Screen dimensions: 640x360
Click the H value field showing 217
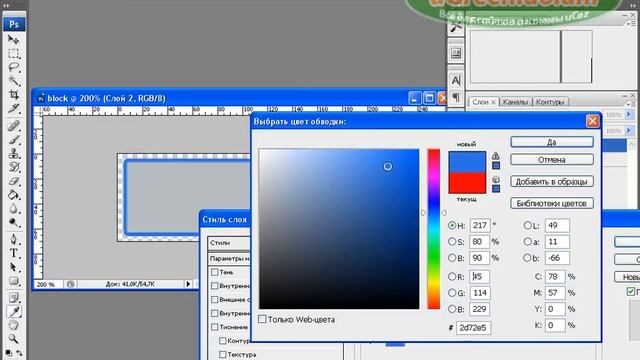tap(480, 225)
